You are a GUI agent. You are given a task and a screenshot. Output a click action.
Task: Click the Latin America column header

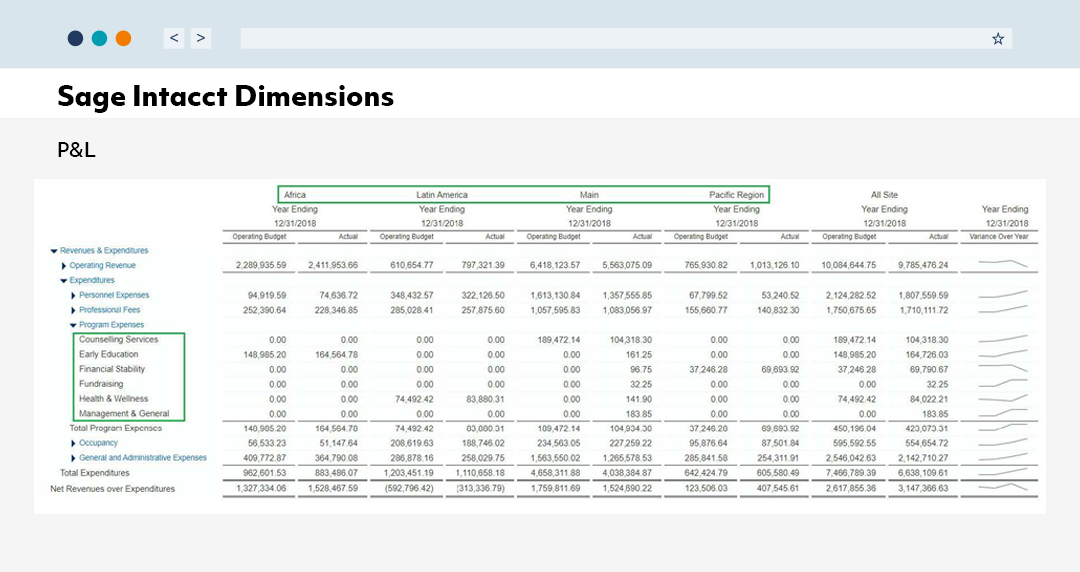coord(442,195)
